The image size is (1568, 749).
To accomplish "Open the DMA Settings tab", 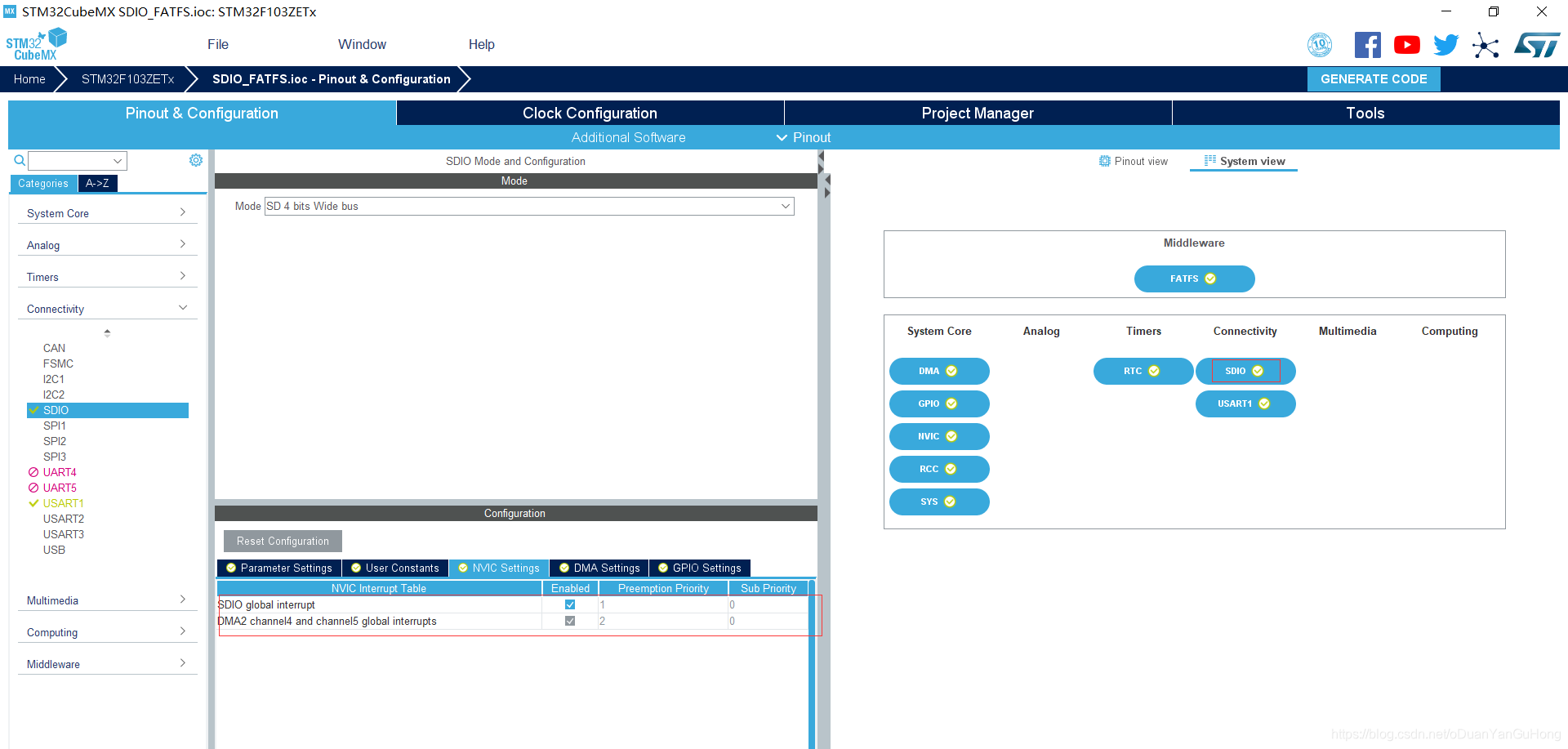I will [599, 568].
